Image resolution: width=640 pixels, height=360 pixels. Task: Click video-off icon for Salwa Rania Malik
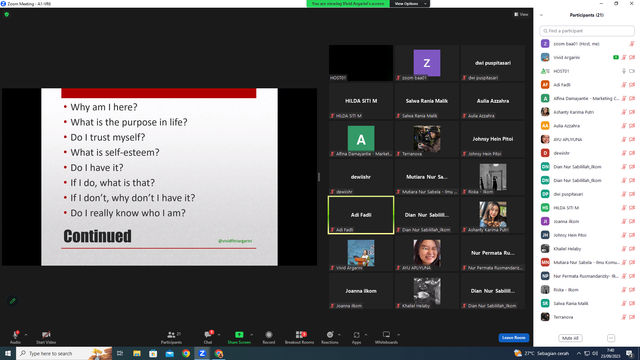(x=632, y=303)
